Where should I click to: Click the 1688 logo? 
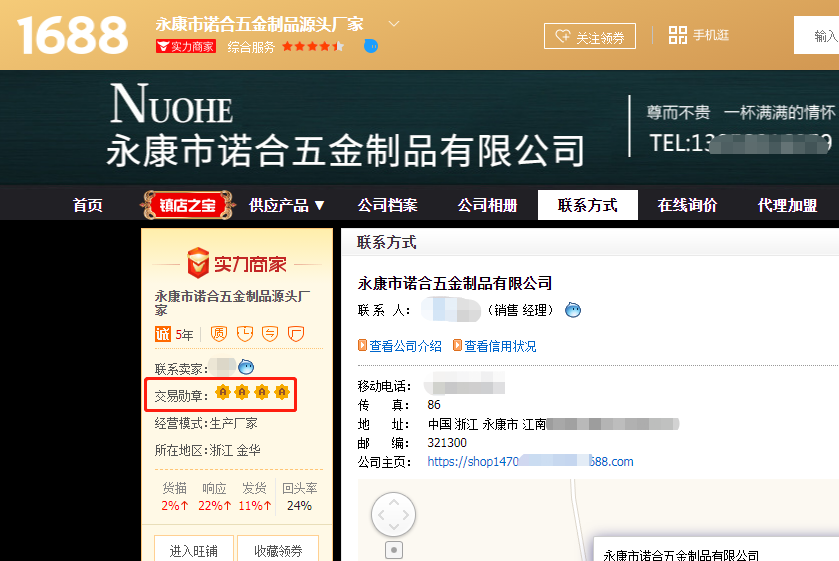tap(72, 35)
